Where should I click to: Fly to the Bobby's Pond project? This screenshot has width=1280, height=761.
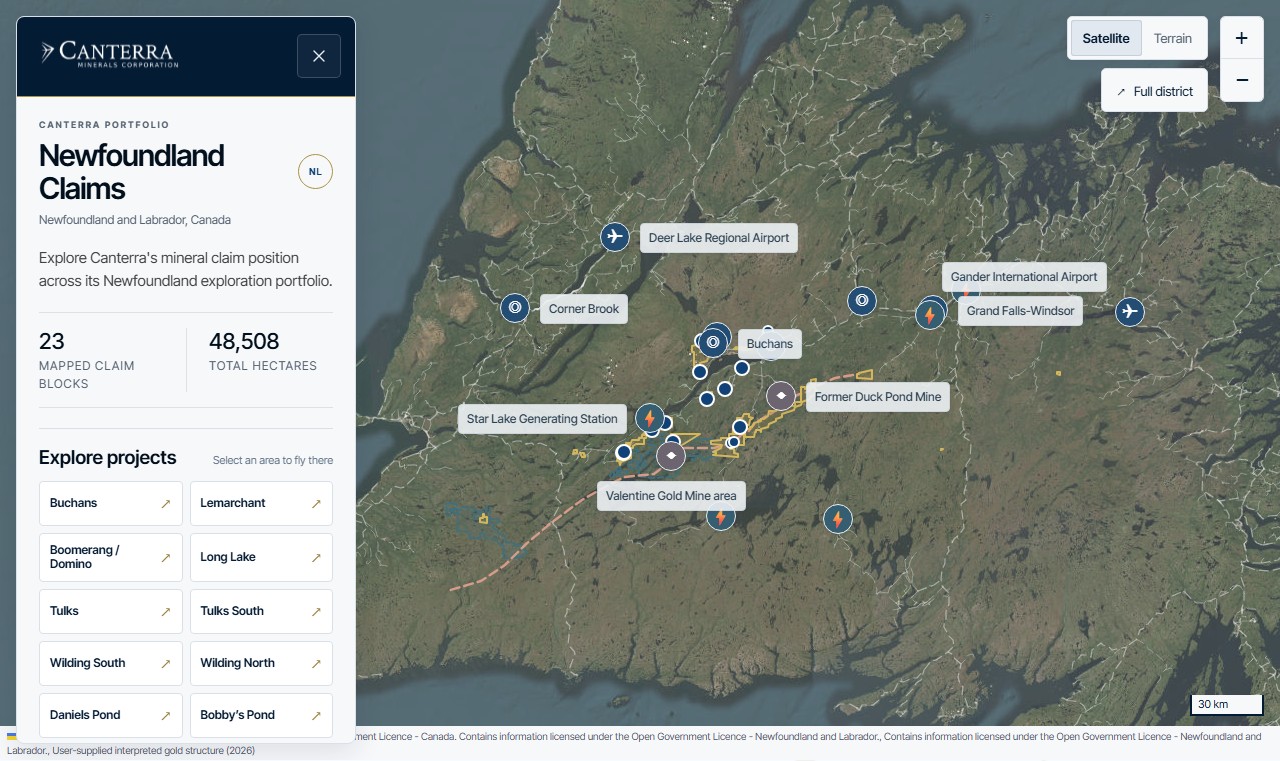pos(261,715)
